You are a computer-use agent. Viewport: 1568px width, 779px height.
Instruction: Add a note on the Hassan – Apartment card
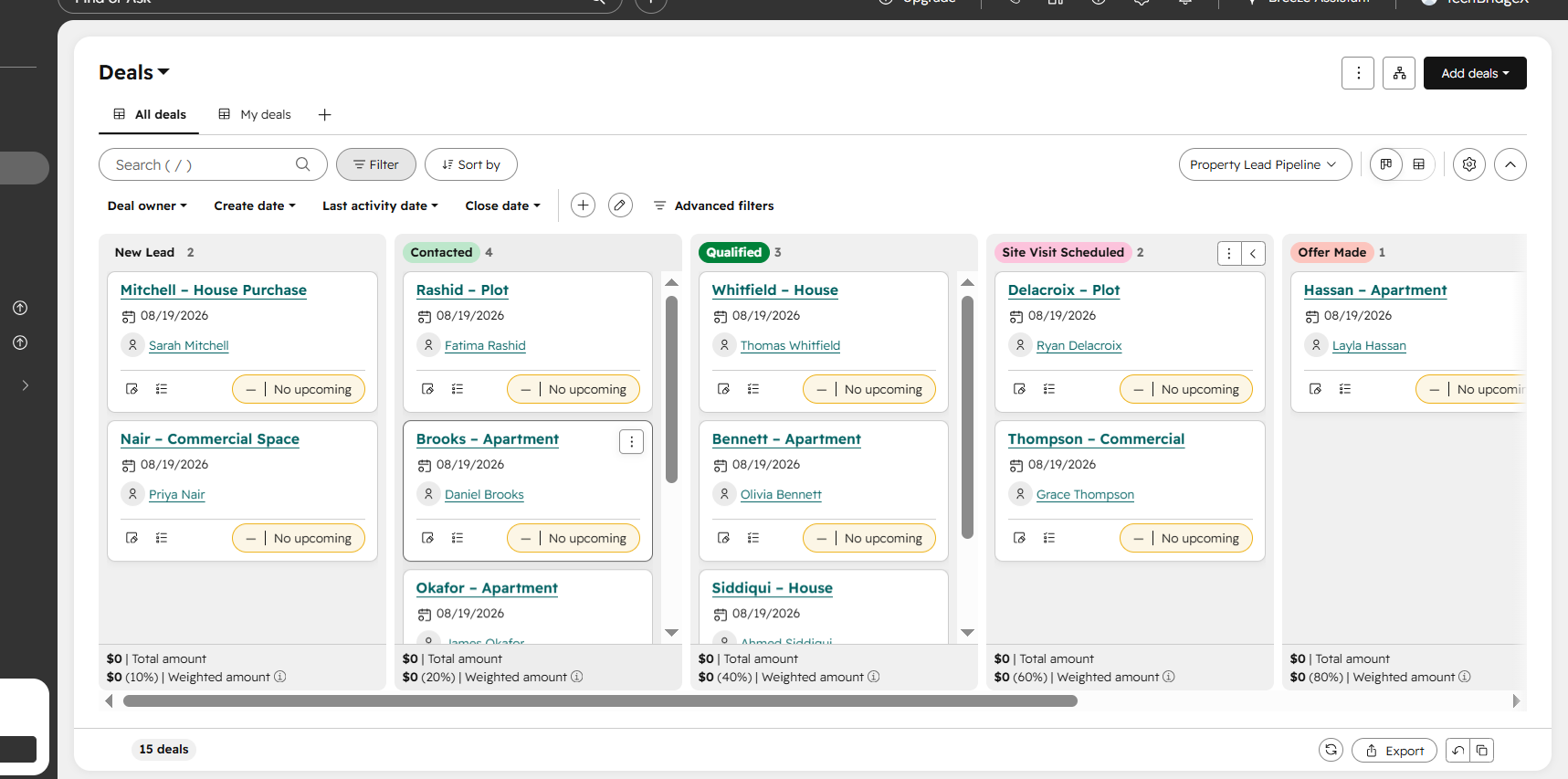(x=1316, y=389)
